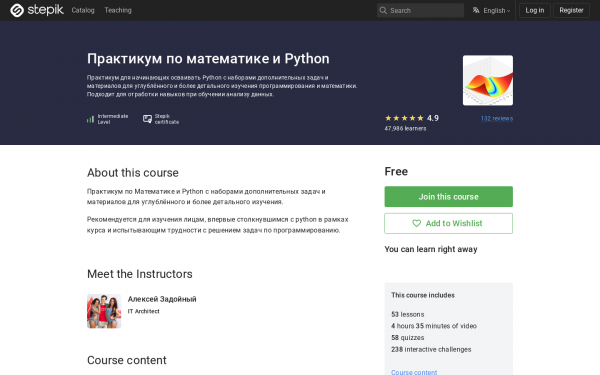
Task: Click the 'Meet the Instructors' heading
Action: tap(140, 274)
